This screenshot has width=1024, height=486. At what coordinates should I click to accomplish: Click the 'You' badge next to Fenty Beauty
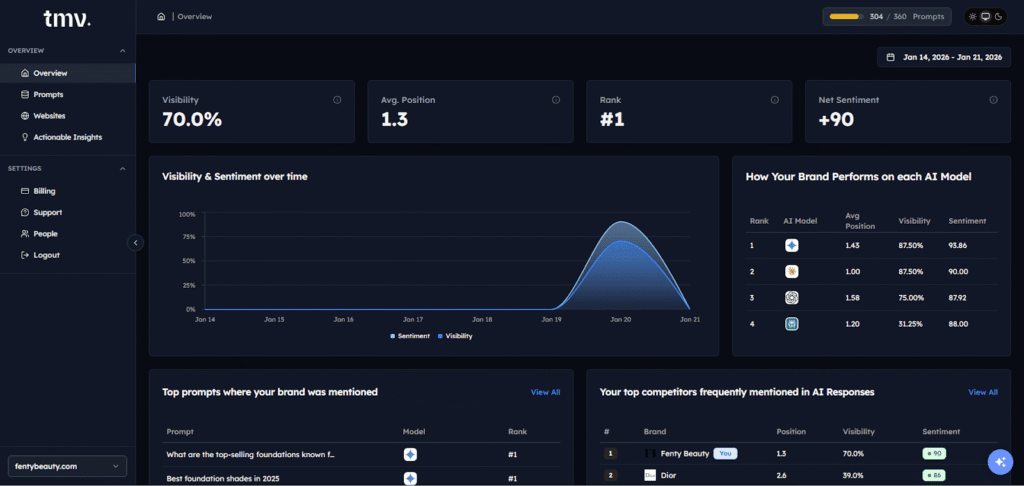tap(725, 453)
